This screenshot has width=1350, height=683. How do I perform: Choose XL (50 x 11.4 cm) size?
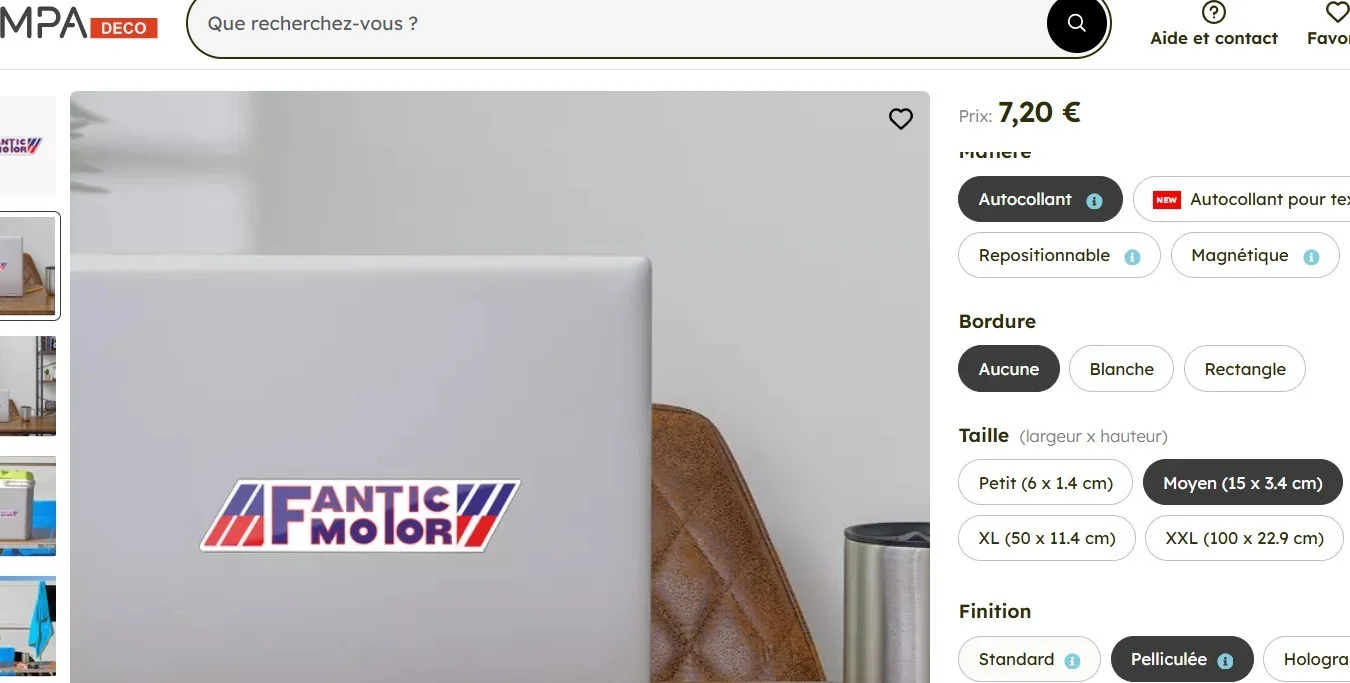pyautogui.click(x=1046, y=538)
